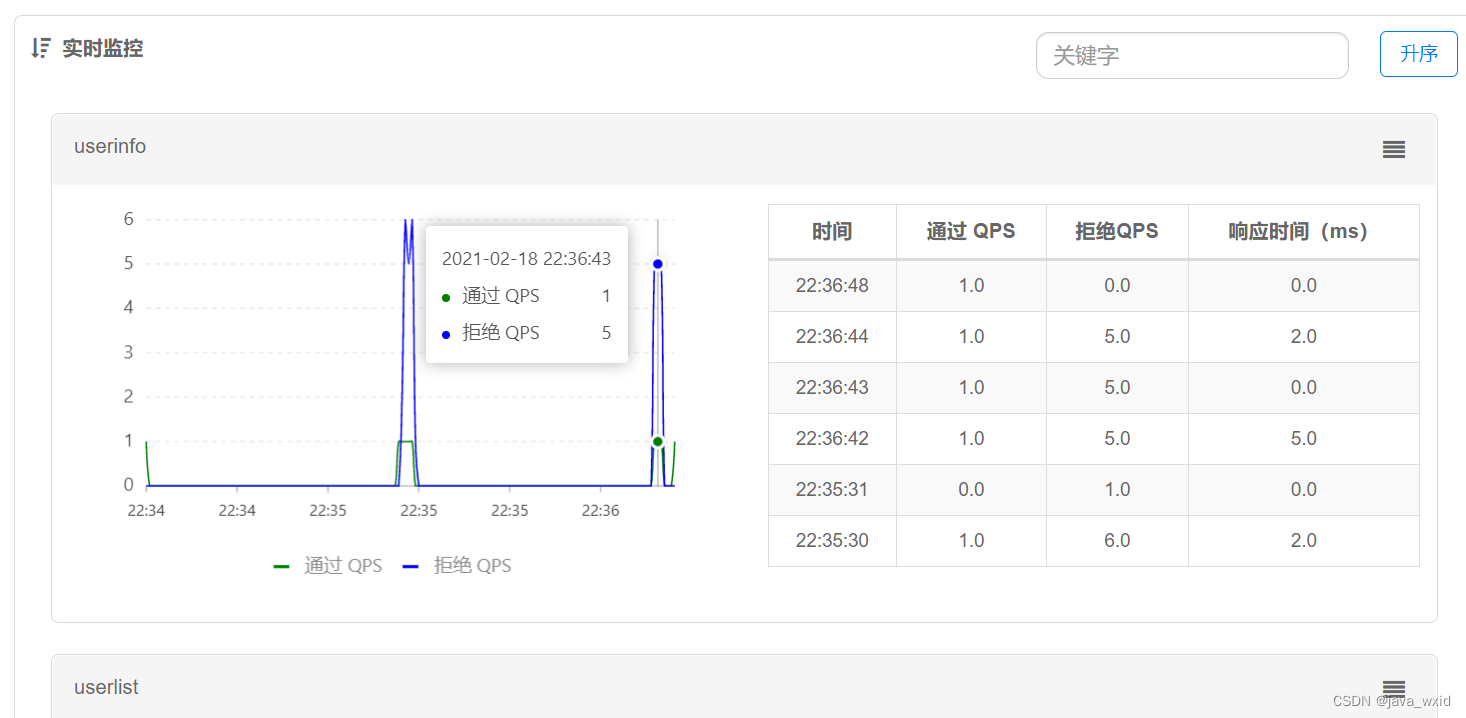
Task: Expand the userlist monitoring panel
Action: pos(107,687)
